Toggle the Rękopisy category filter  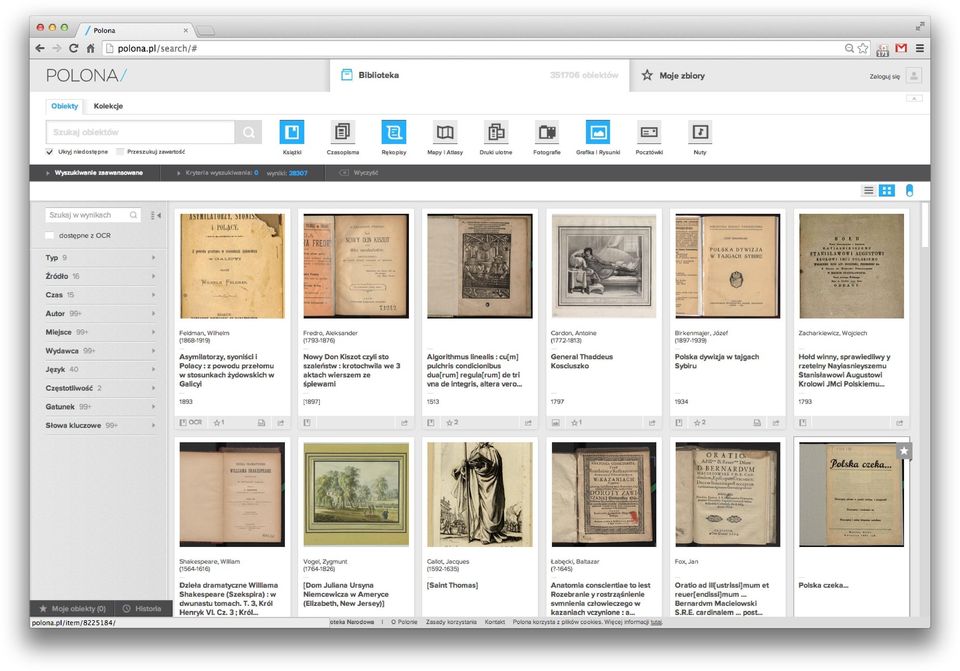coord(394,132)
